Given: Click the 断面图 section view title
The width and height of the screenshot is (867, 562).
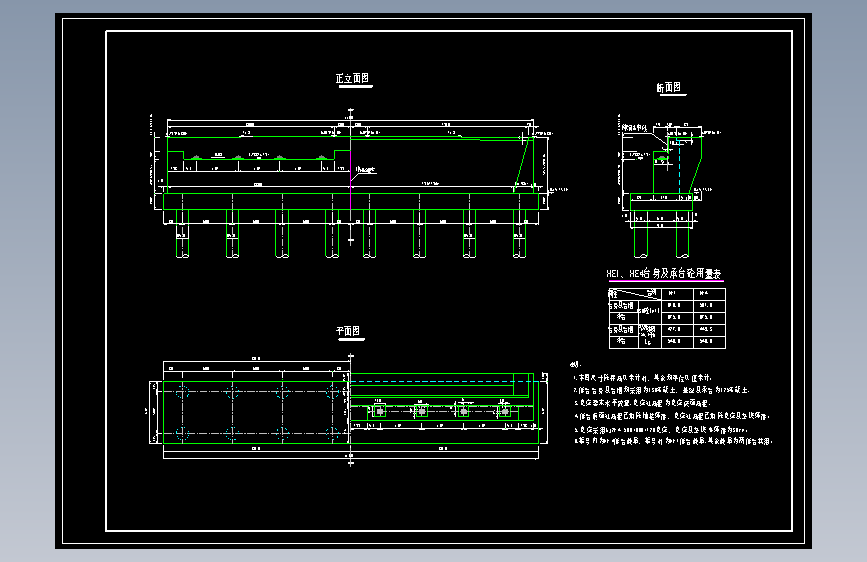Looking at the screenshot, I should coord(669,87).
